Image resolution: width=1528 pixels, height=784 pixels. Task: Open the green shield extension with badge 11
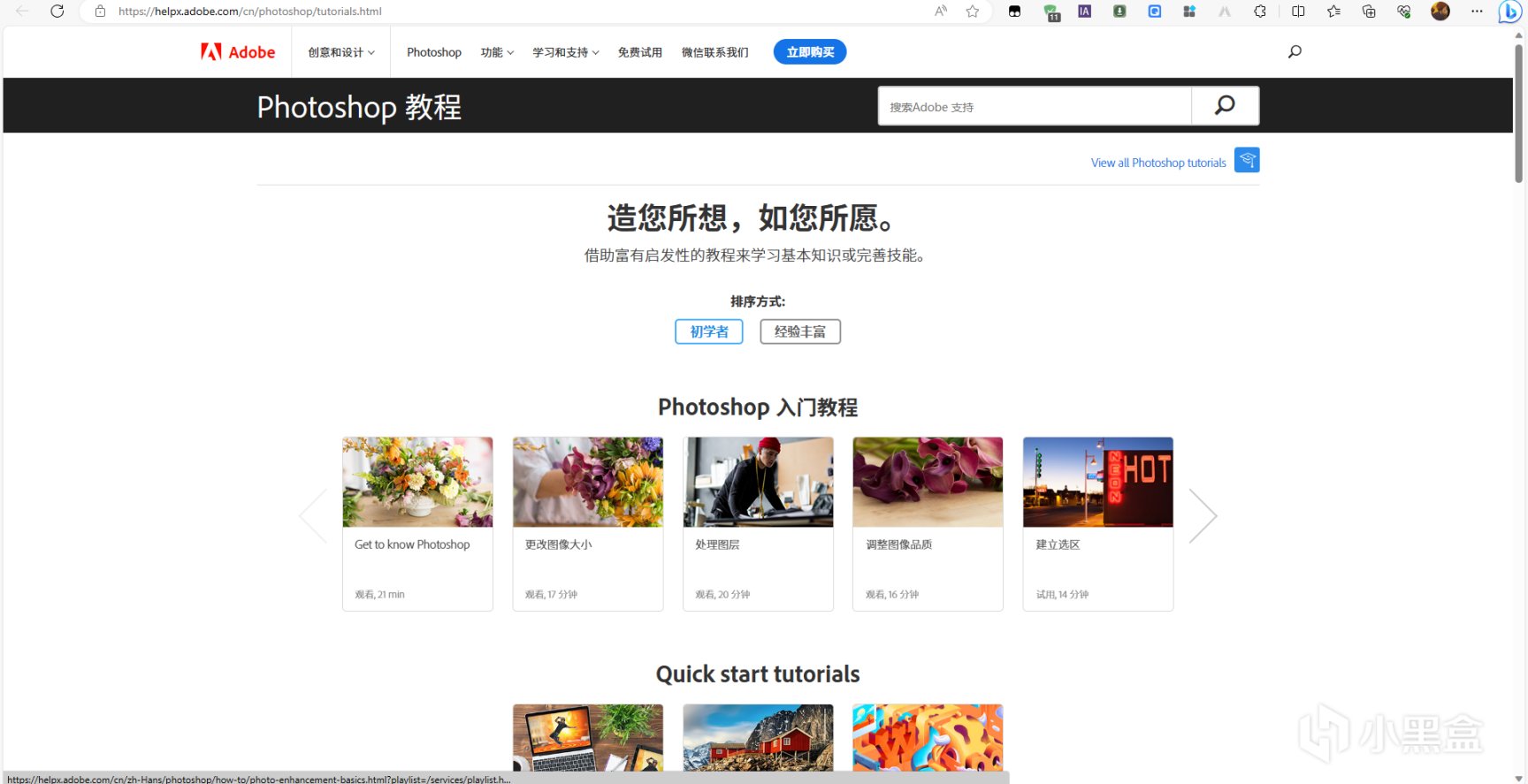[1050, 12]
